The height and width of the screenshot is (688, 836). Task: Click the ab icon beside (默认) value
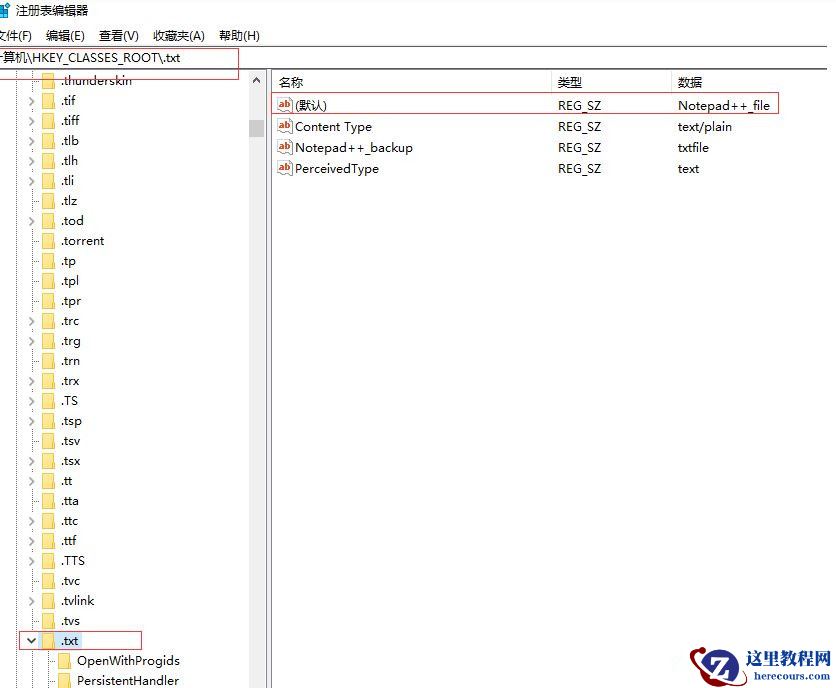[285, 104]
